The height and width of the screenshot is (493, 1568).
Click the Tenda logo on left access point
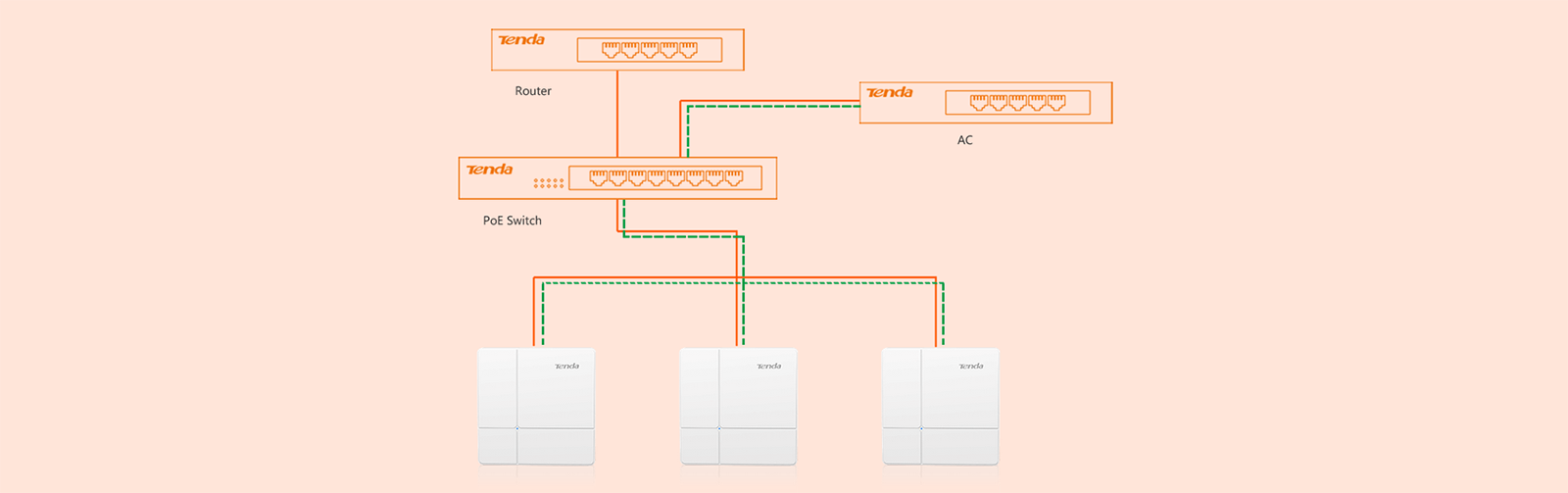tap(567, 367)
